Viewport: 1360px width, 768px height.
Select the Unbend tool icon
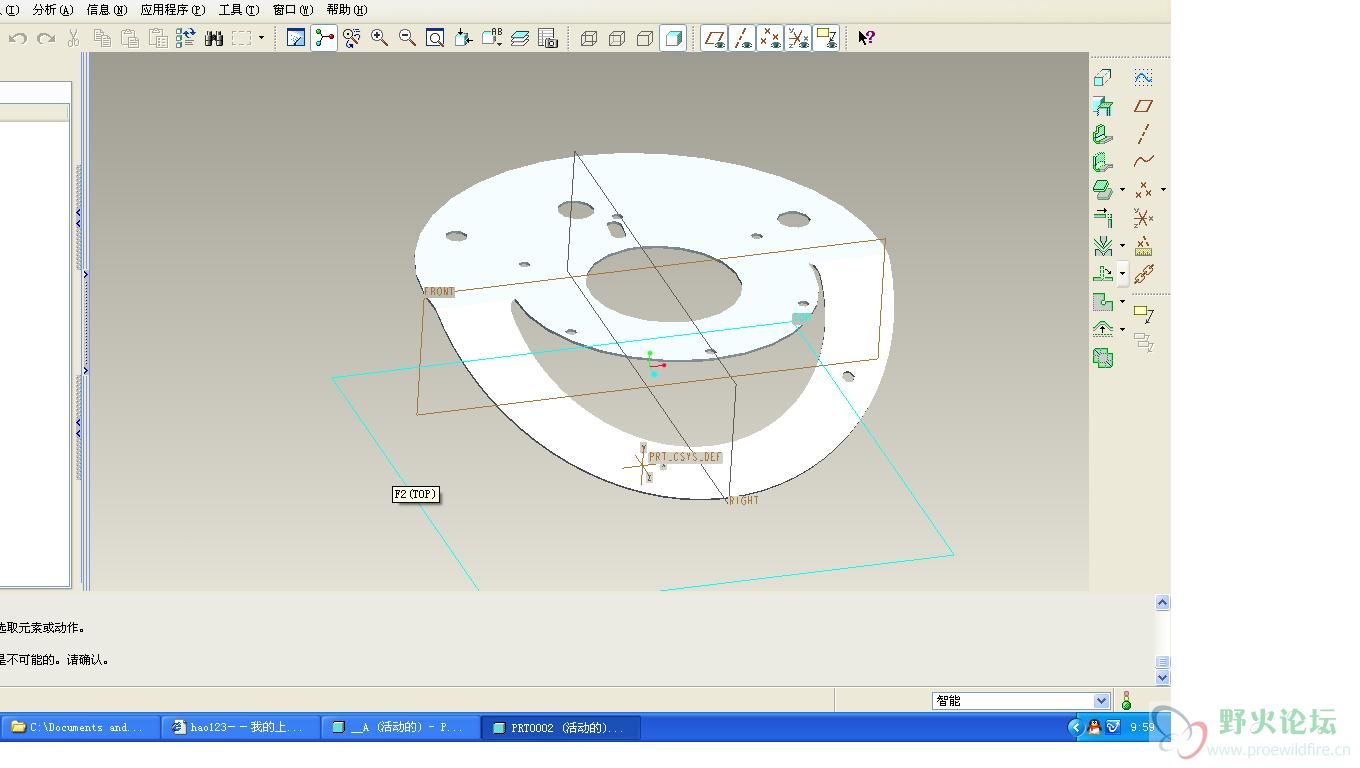(x=1102, y=273)
